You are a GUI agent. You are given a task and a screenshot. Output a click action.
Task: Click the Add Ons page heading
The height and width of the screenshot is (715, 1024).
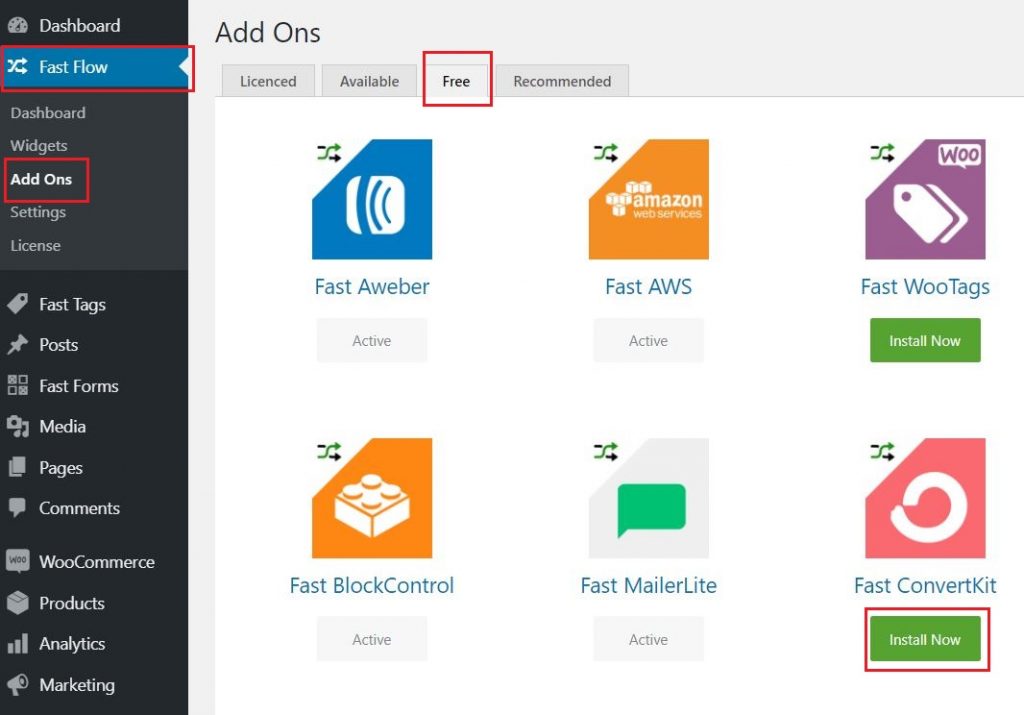pyautogui.click(x=268, y=33)
